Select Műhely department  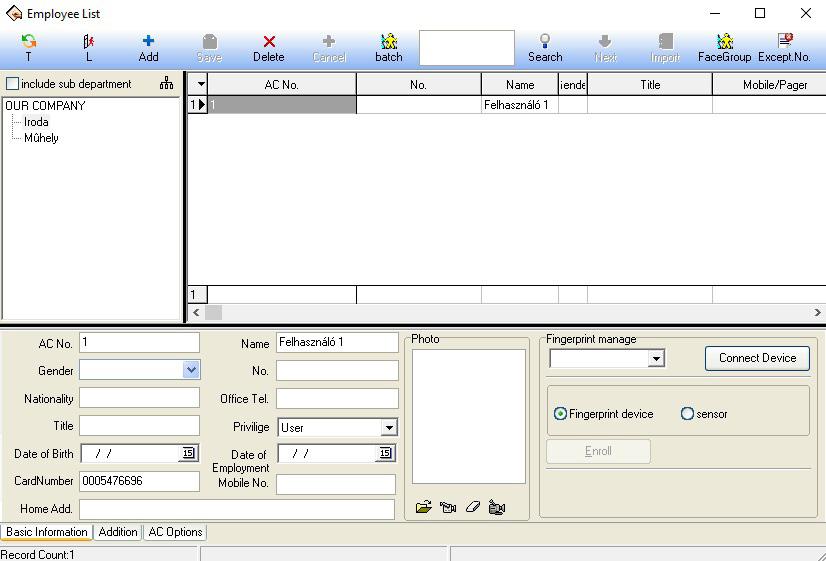[x=41, y=138]
